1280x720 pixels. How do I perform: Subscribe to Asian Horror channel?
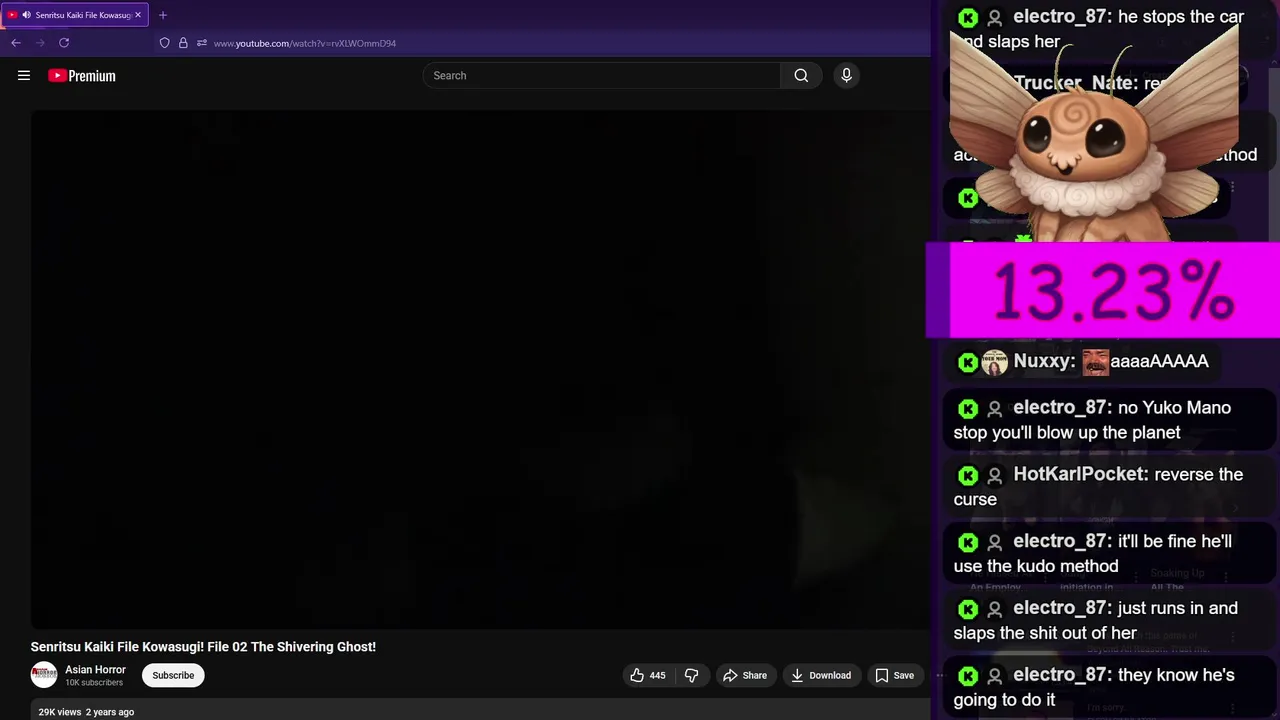[173, 675]
